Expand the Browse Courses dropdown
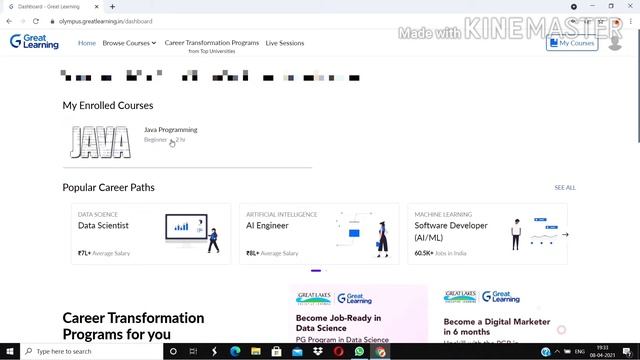Viewport: 640px width, 360px height. pos(129,43)
